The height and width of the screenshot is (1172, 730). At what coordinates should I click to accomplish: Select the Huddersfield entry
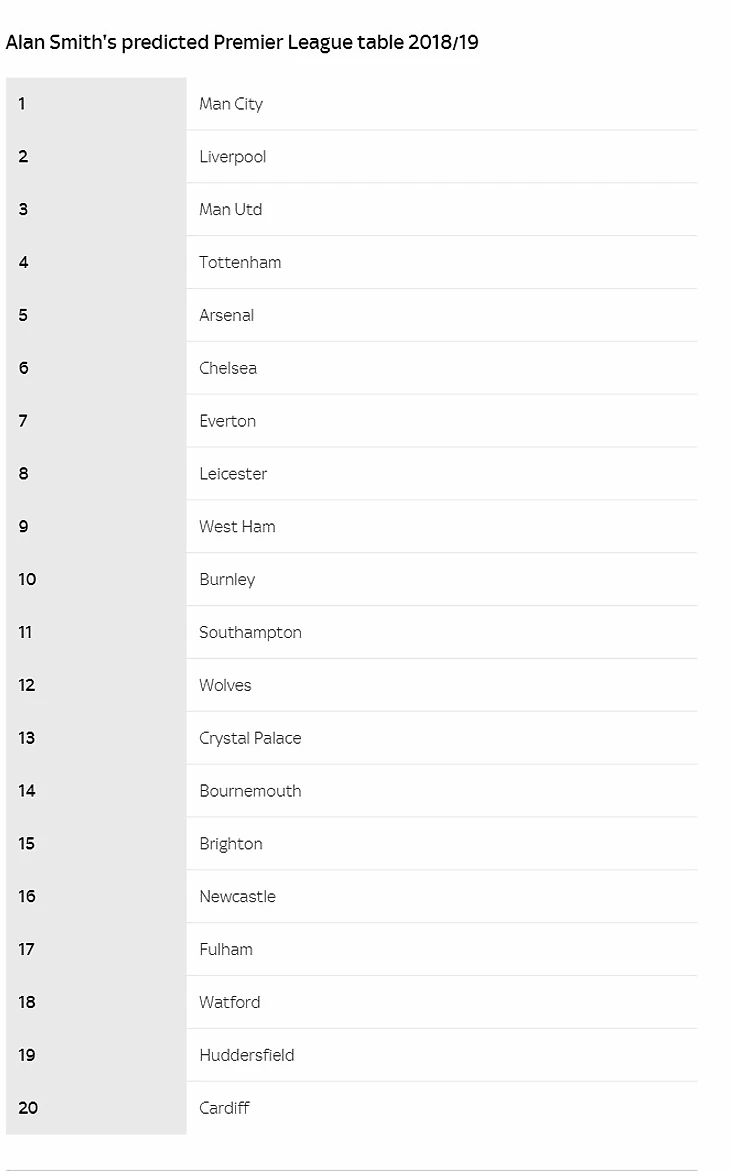click(246, 1055)
